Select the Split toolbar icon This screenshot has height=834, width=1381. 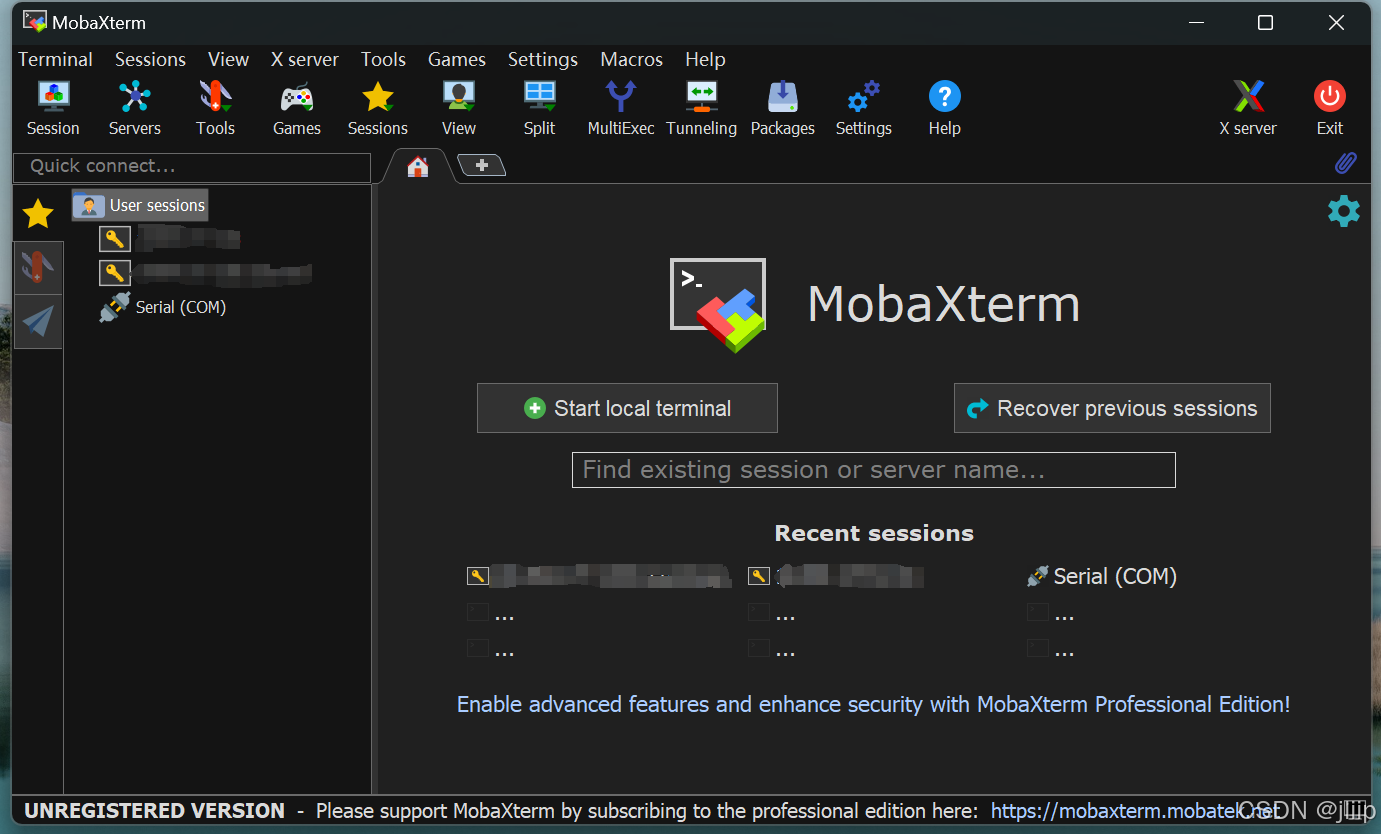click(539, 108)
